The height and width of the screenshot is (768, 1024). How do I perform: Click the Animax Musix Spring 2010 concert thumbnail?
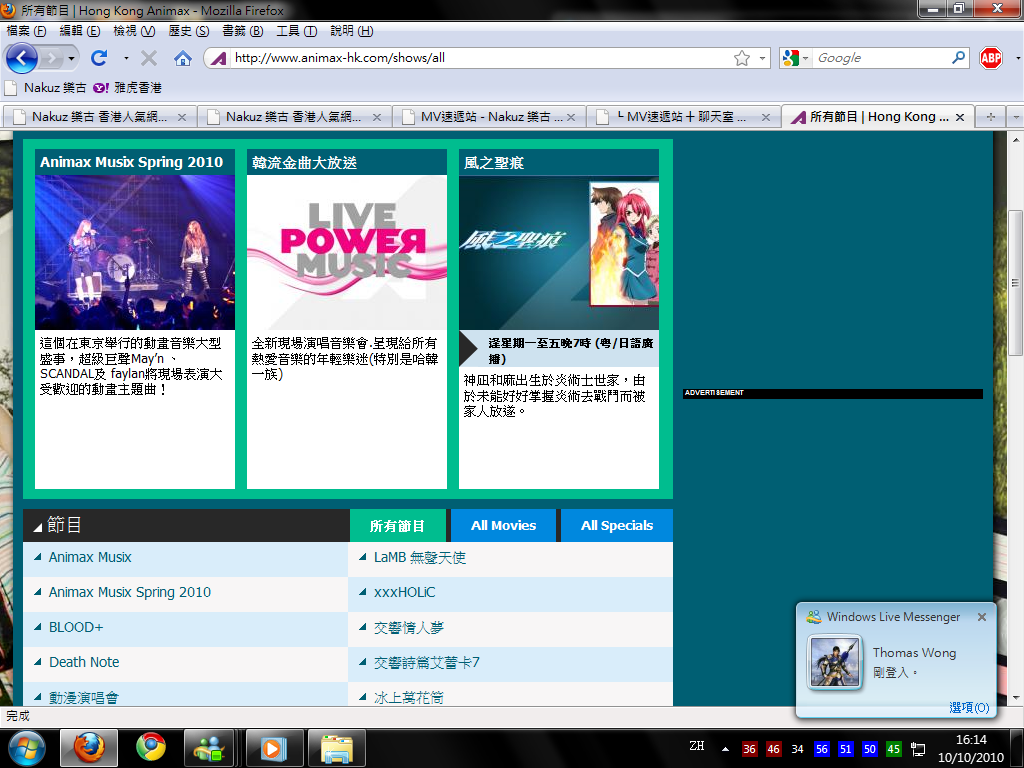[135, 252]
